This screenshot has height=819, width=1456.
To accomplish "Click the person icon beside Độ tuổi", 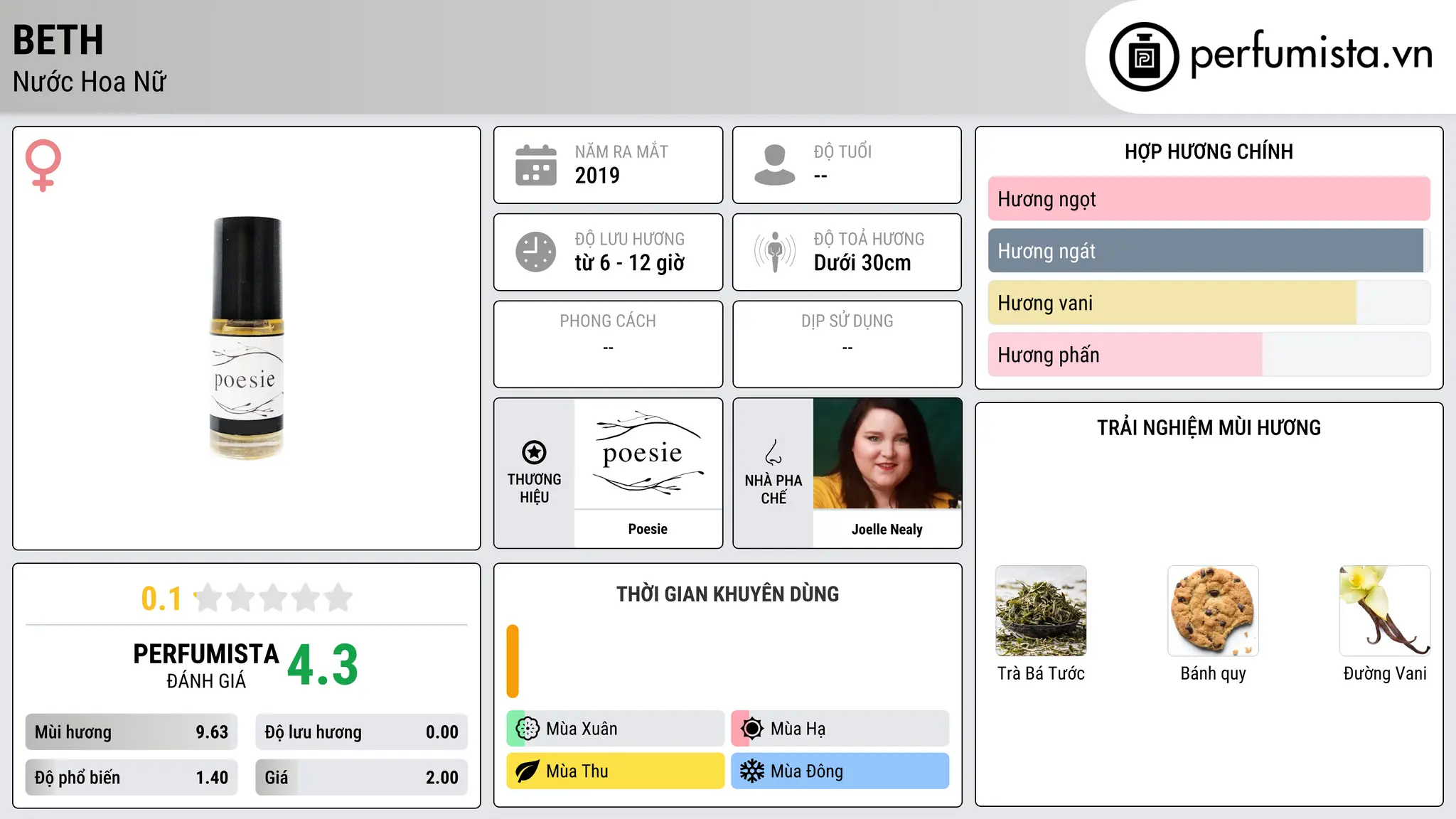I will (x=775, y=165).
